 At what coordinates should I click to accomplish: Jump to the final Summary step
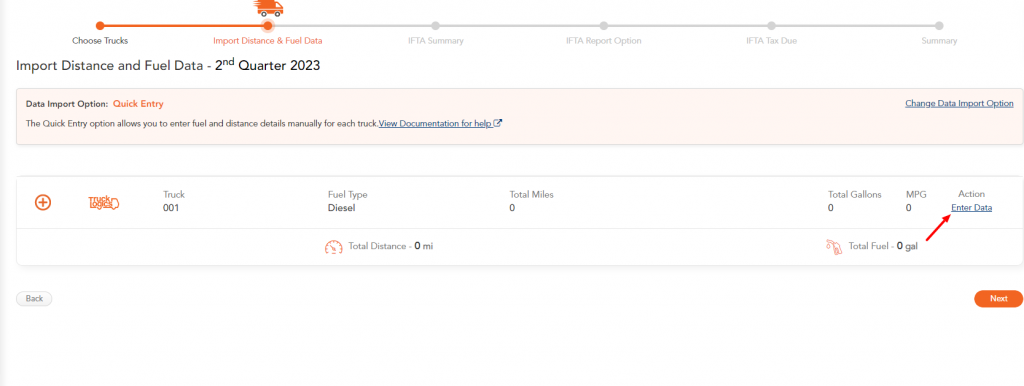click(x=939, y=40)
